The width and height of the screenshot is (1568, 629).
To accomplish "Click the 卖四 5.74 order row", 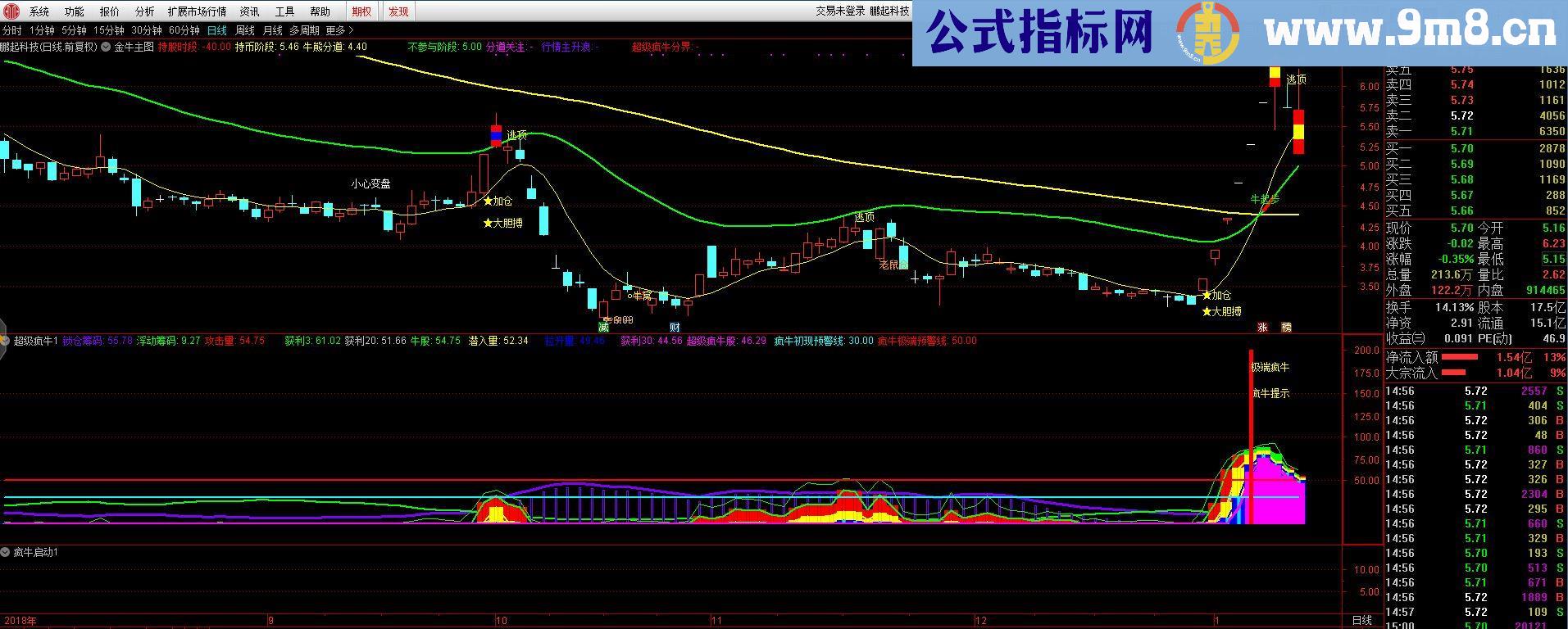I will (1475, 84).
